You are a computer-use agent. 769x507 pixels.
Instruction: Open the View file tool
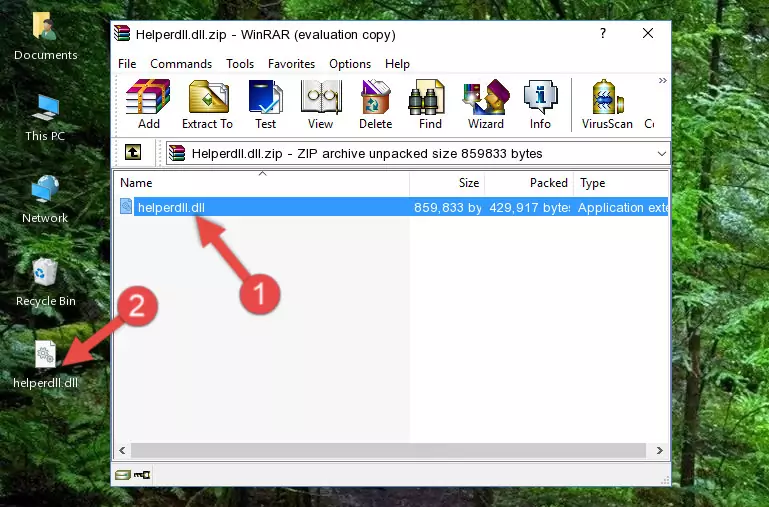point(321,104)
